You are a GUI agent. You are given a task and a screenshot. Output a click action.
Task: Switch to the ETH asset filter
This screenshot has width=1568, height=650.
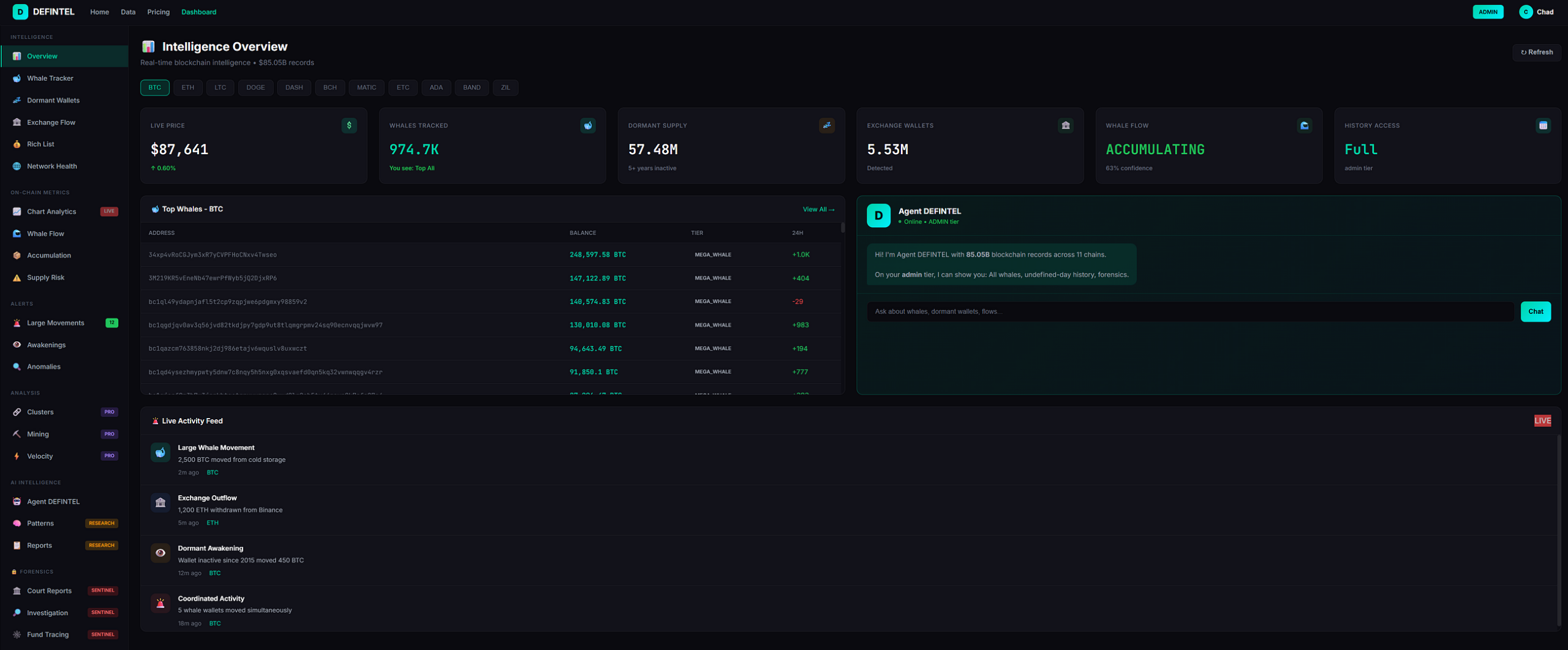tap(187, 88)
